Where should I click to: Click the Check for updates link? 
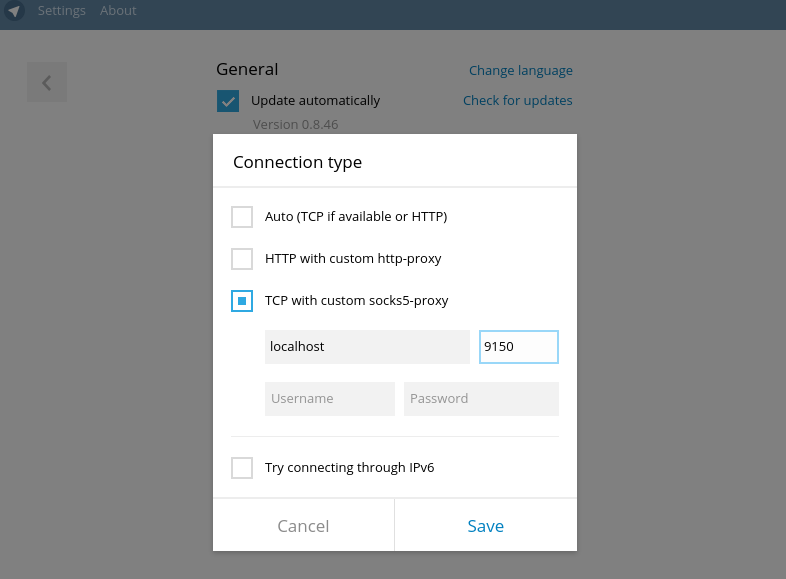517,101
